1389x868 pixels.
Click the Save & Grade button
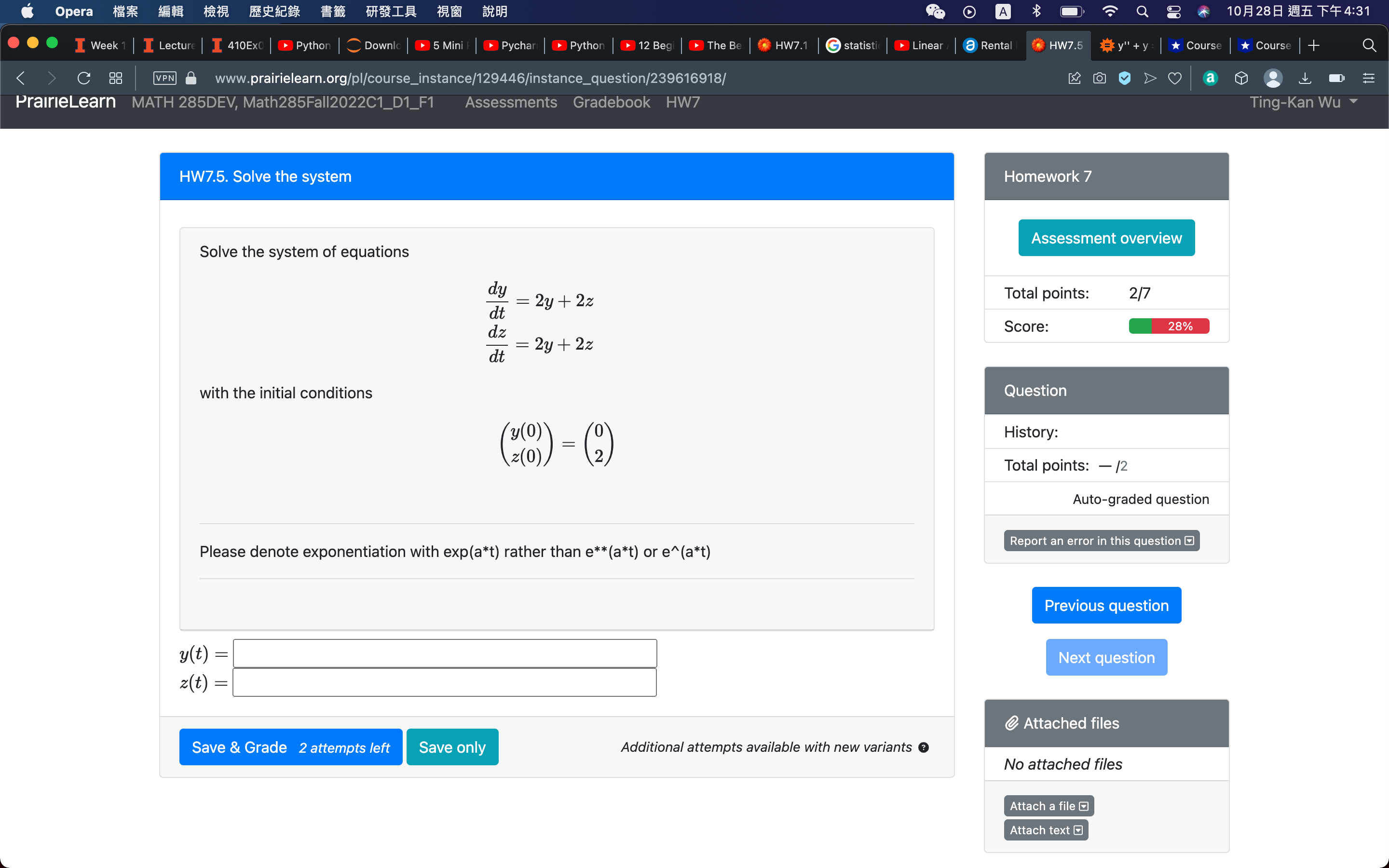pyautogui.click(x=290, y=747)
